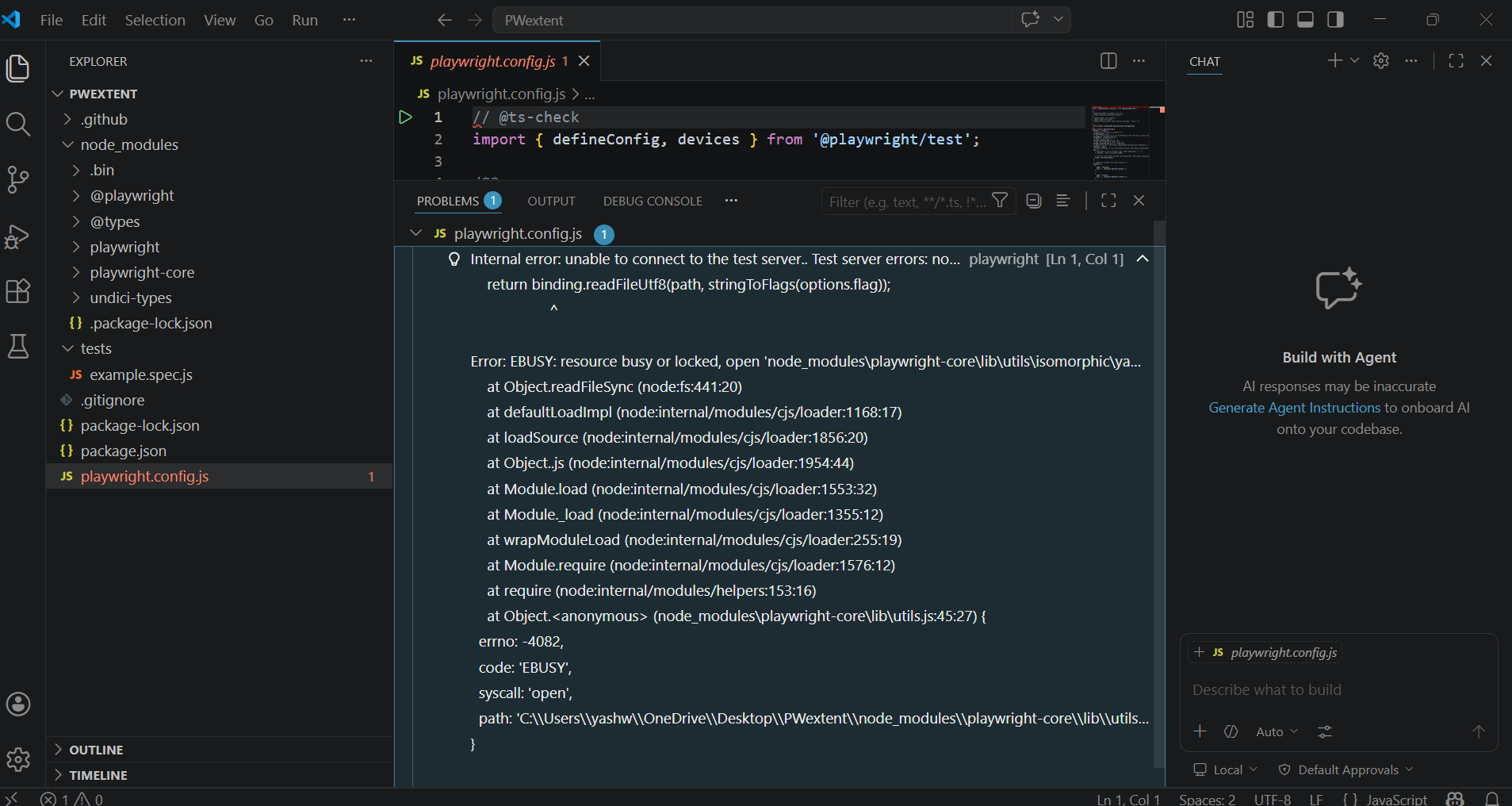1512x806 pixels.
Task: Navigate back with the arrow button
Action: pyautogui.click(x=445, y=20)
